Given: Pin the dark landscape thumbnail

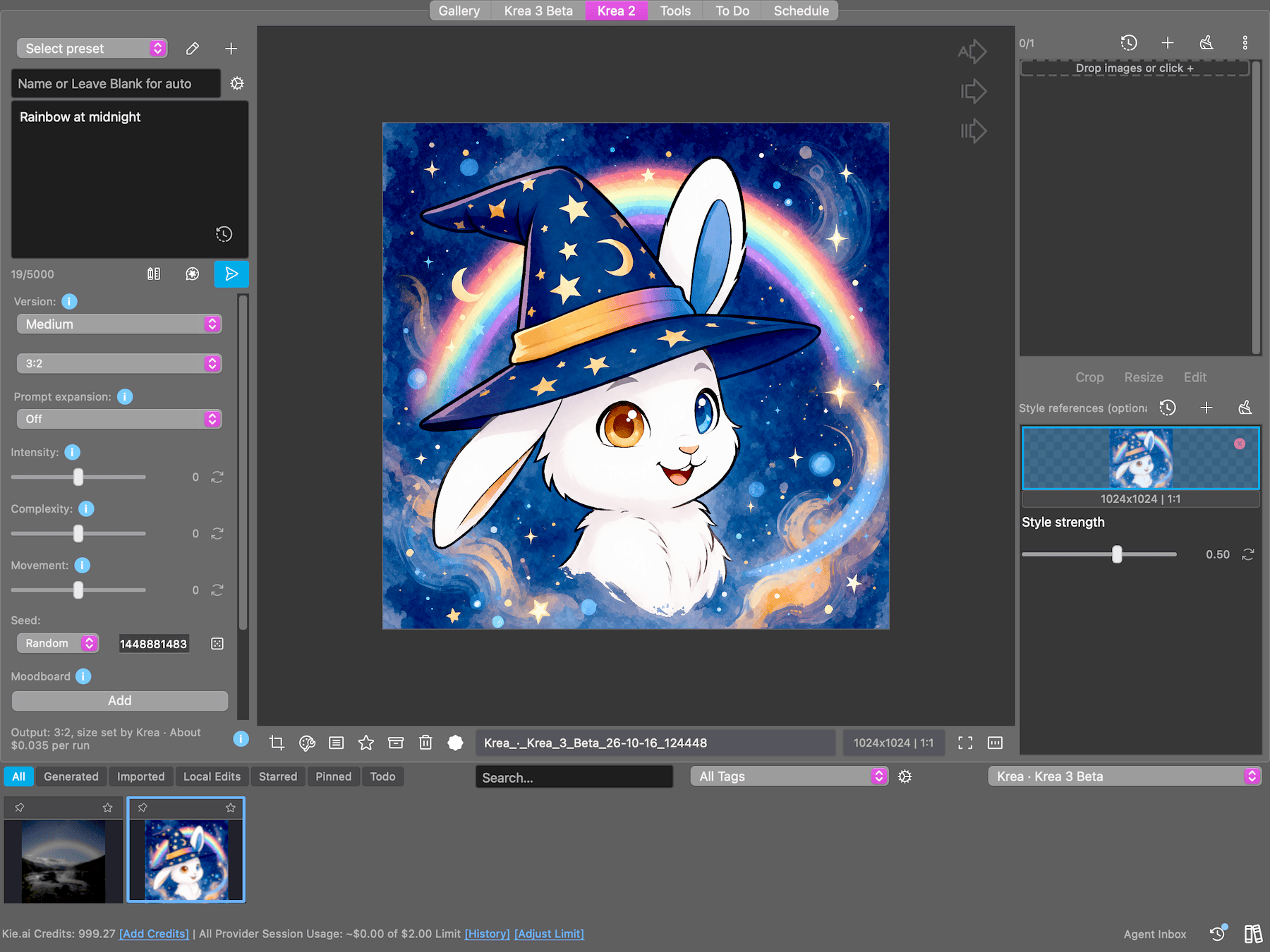Looking at the screenshot, I should point(20,807).
